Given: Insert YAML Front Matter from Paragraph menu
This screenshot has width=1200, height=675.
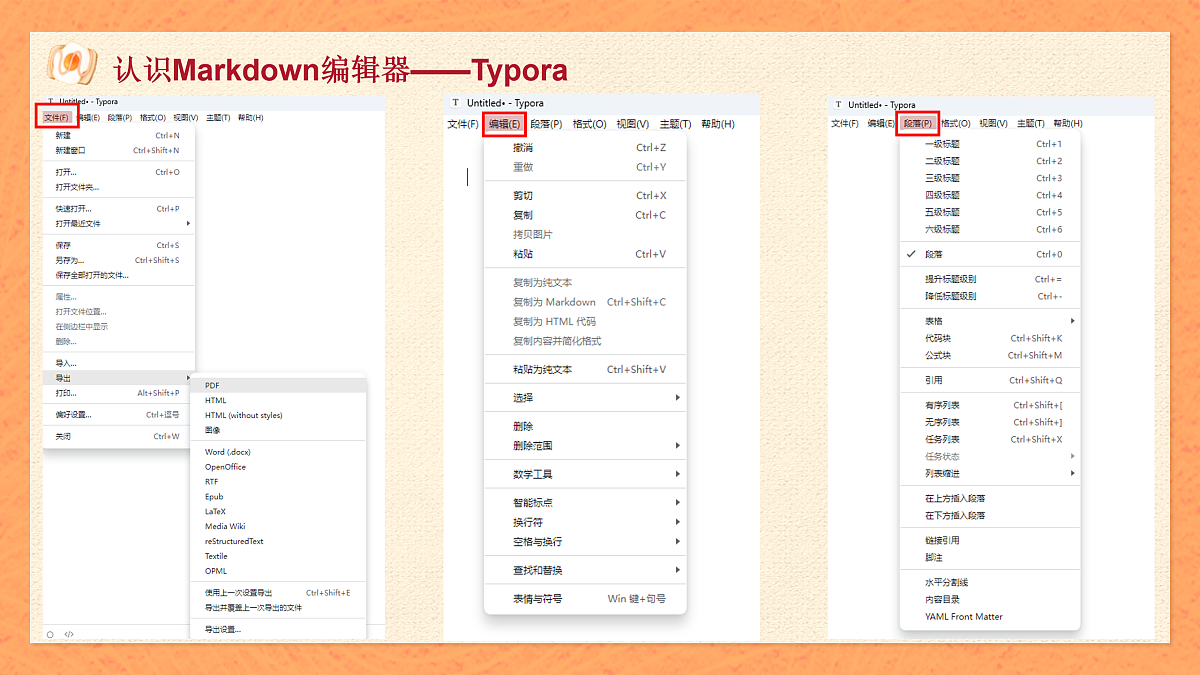Looking at the screenshot, I should (x=992, y=617).
